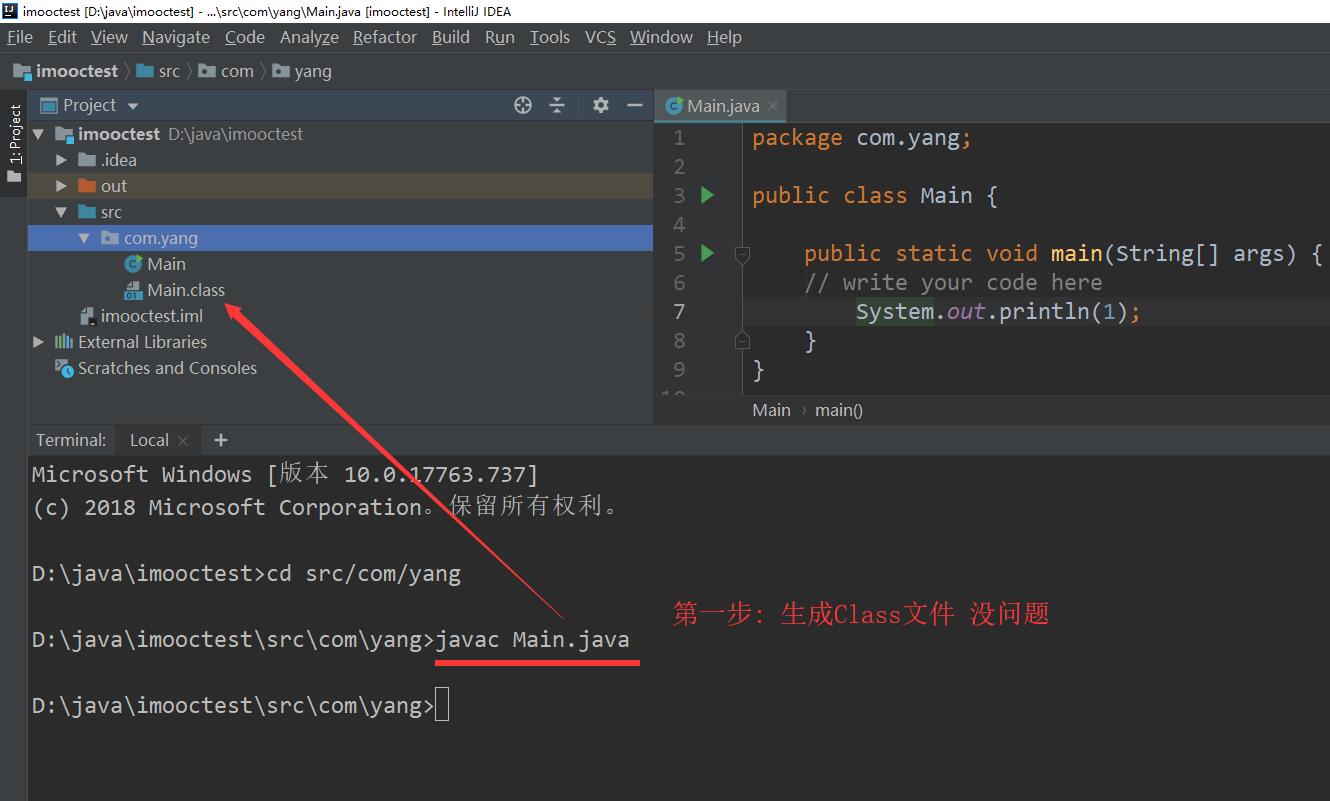The width and height of the screenshot is (1330, 801).
Task: Click 'package com.yang;' code line
Action: [x=862, y=138]
